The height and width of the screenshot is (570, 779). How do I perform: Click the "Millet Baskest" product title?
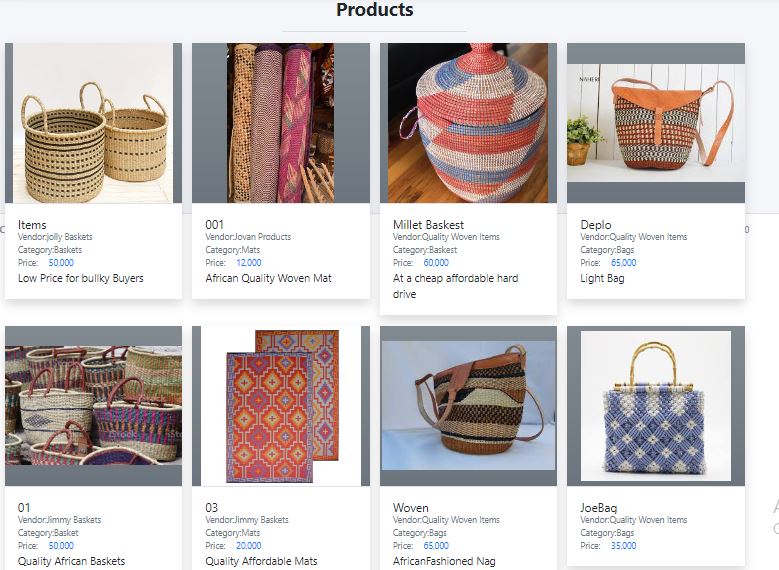pos(428,225)
